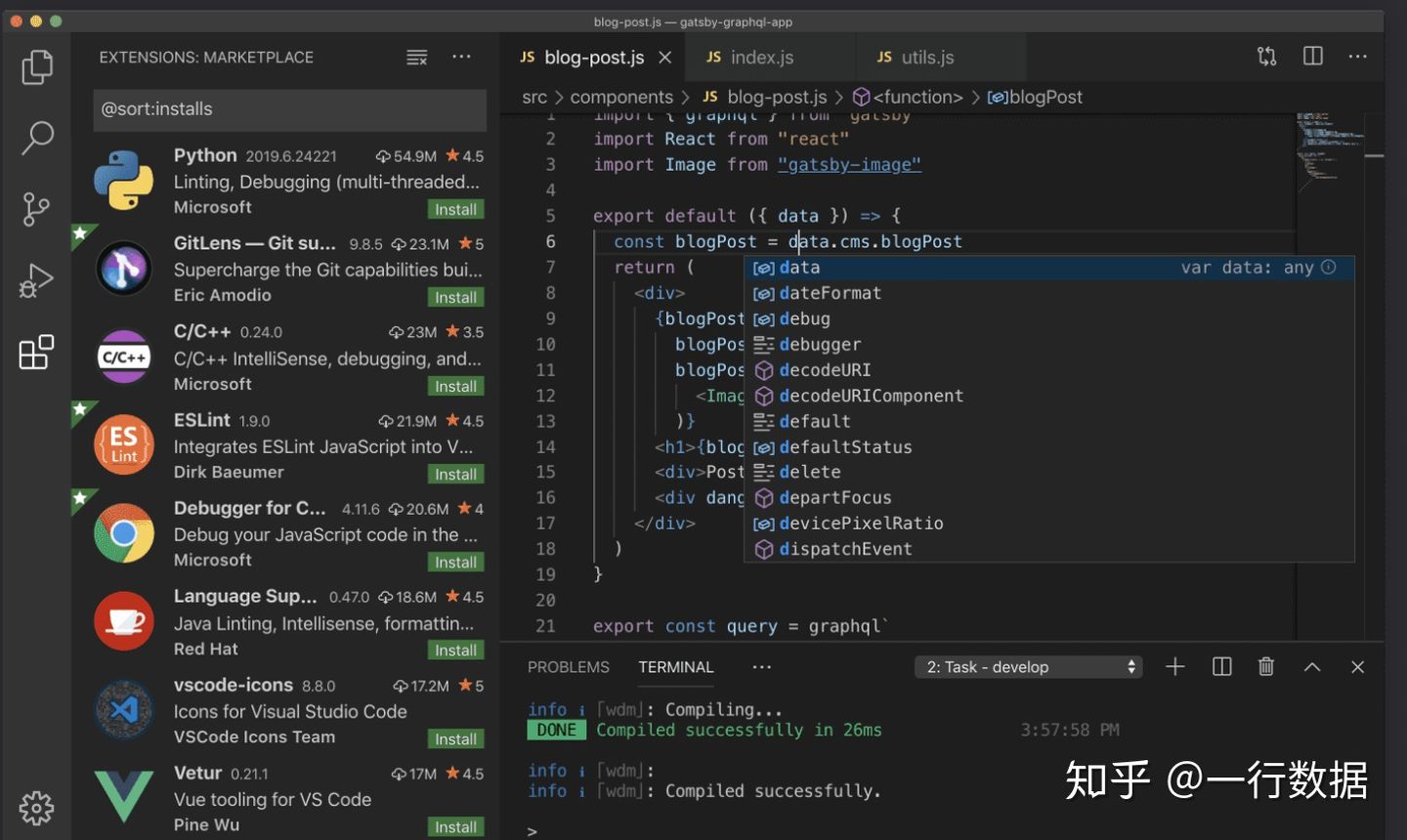Screen dimensions: 1407x840
Task: Open changes compare icon in editor toolbar
Action: [1267, 57]
